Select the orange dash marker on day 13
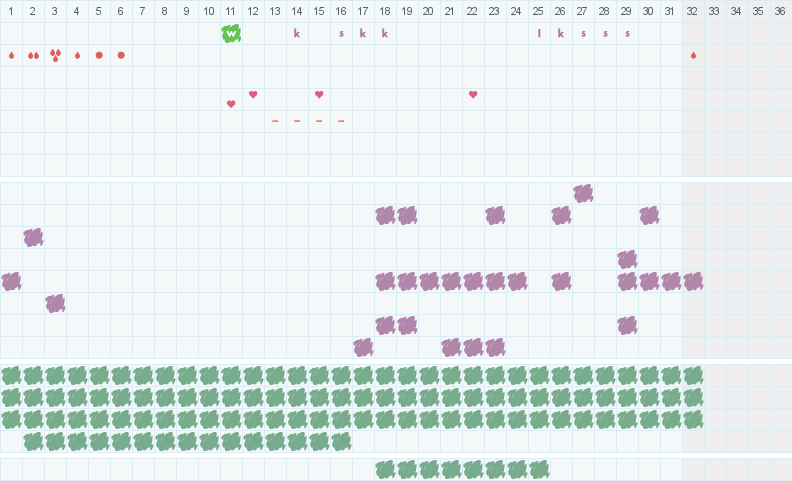Image resolution: width=792 pixels, height=481 pixels. point(275,121)
